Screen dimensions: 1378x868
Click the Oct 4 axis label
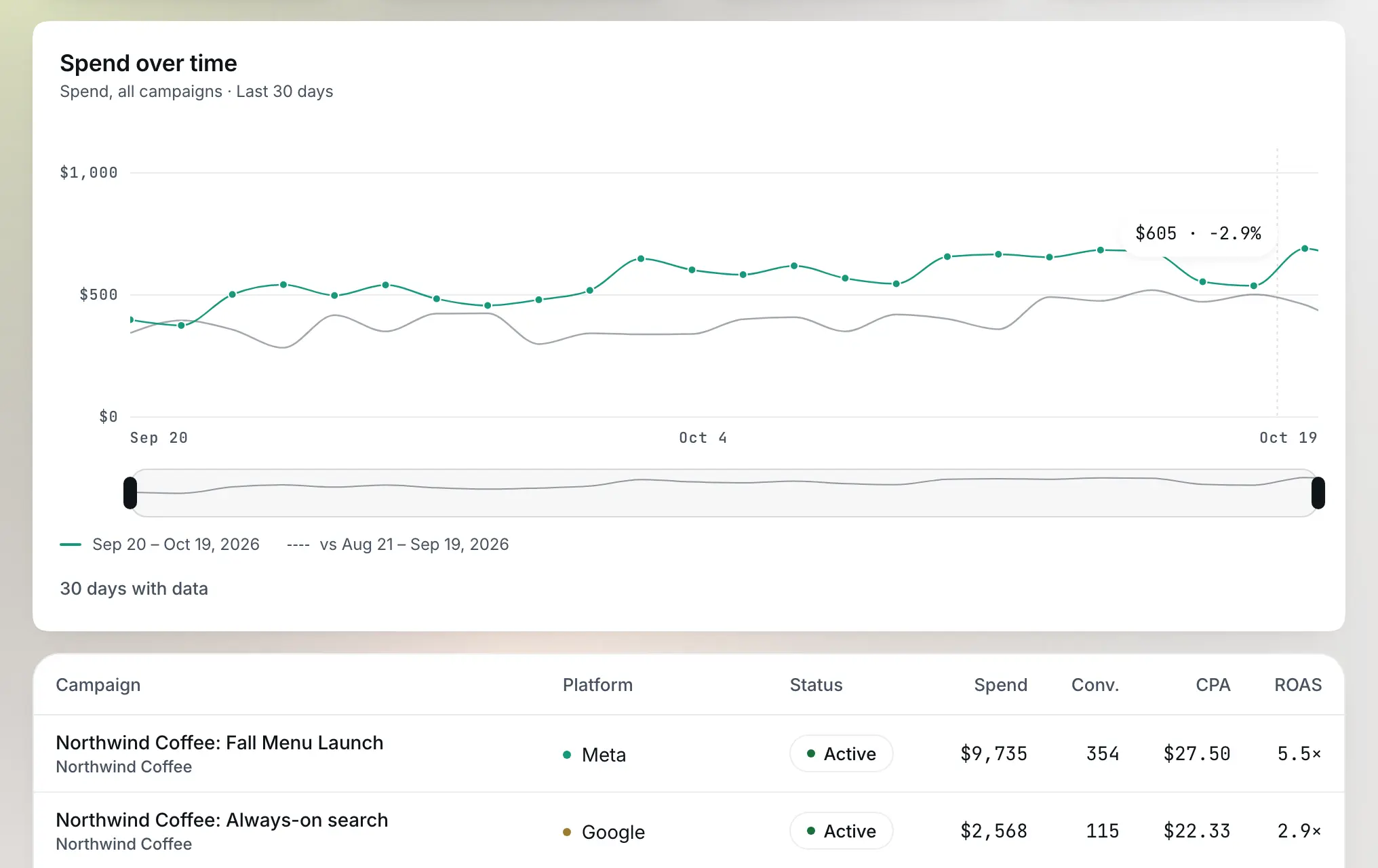[x=703, y=438]
